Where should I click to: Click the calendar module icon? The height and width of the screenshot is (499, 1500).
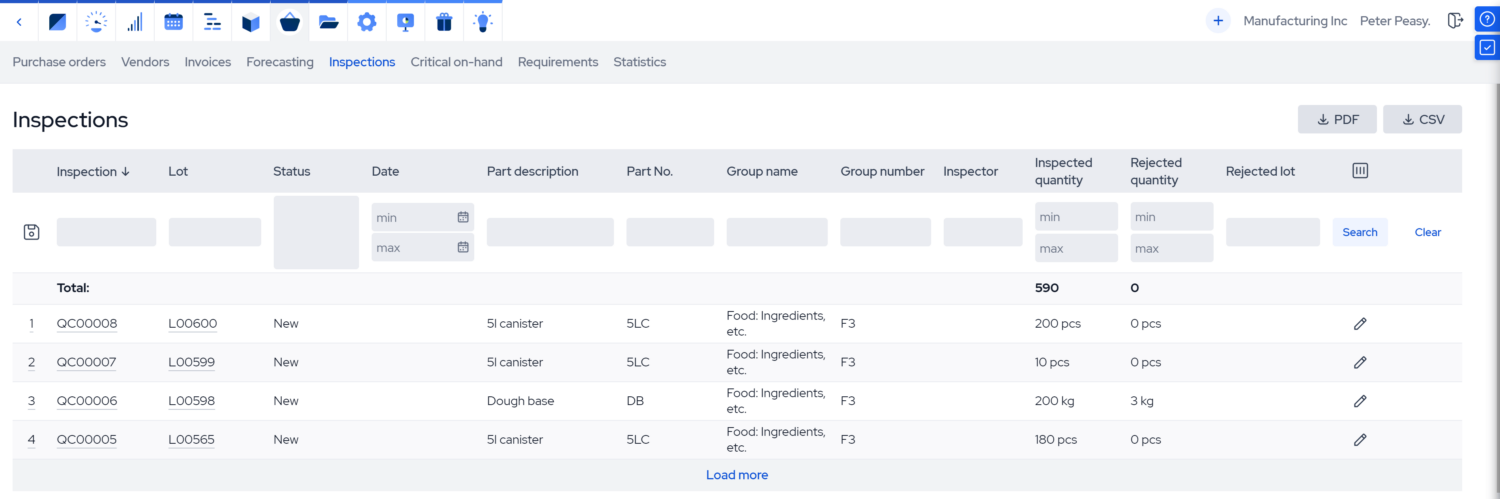pyautogui.click(x=173, y=21)
